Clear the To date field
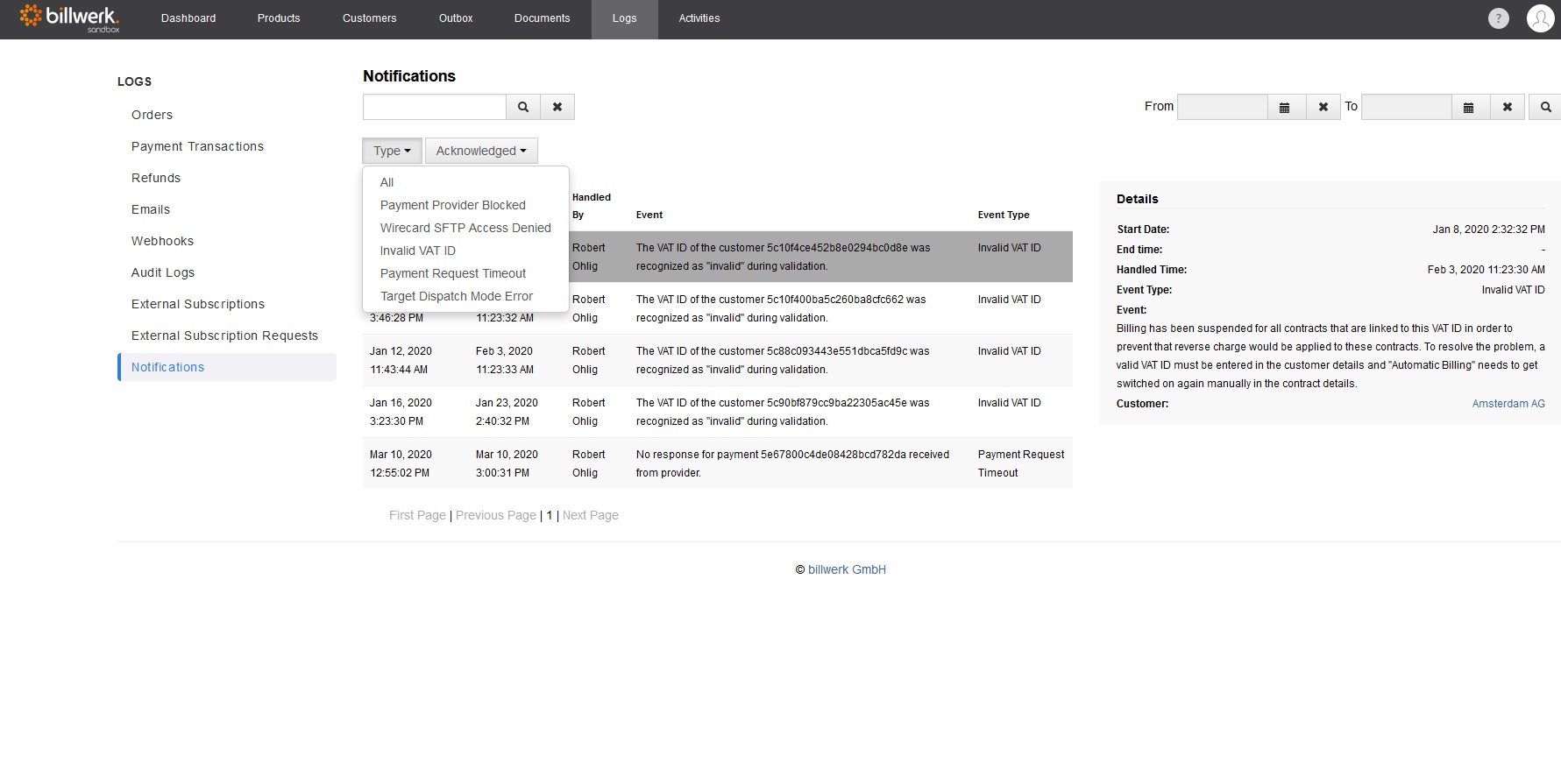 1508,107
